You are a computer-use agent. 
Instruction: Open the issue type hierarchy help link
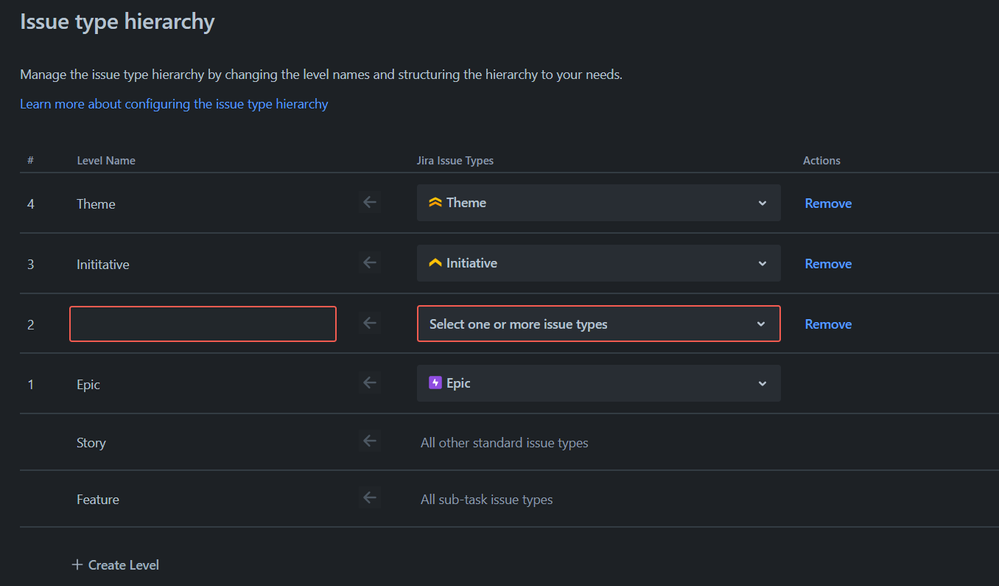click(174, 104)
